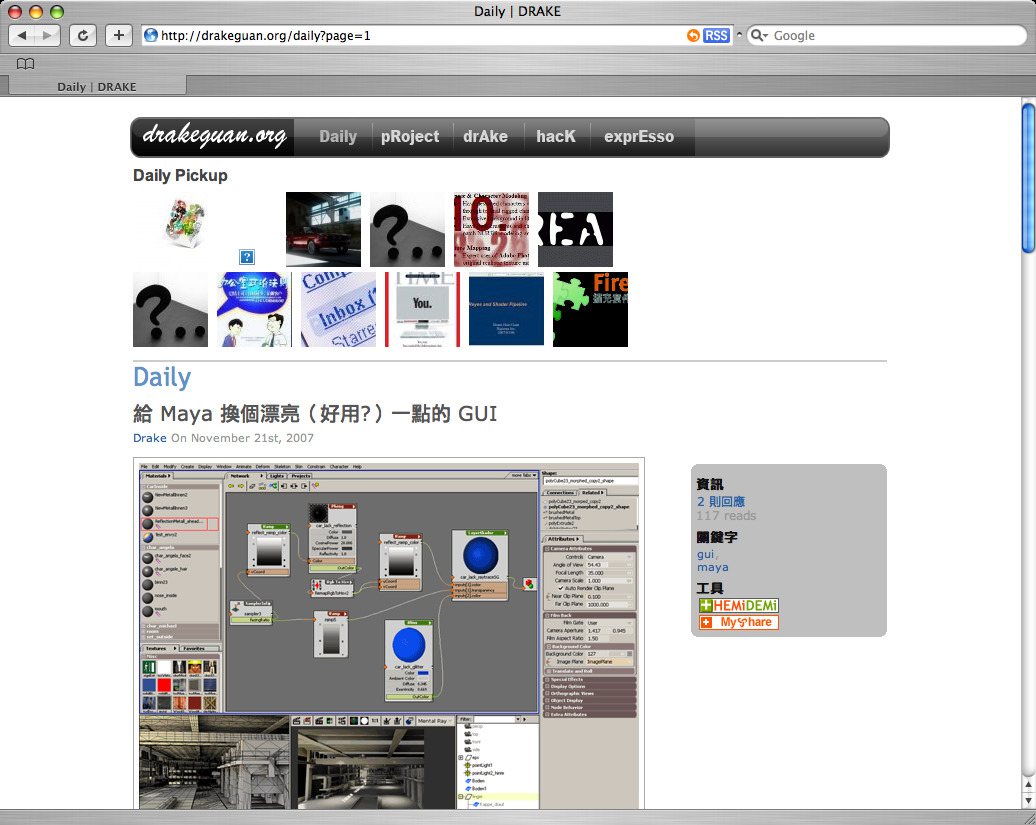Open the bookmarks book icon
The image size is (1036, 825).
(25, 64)
